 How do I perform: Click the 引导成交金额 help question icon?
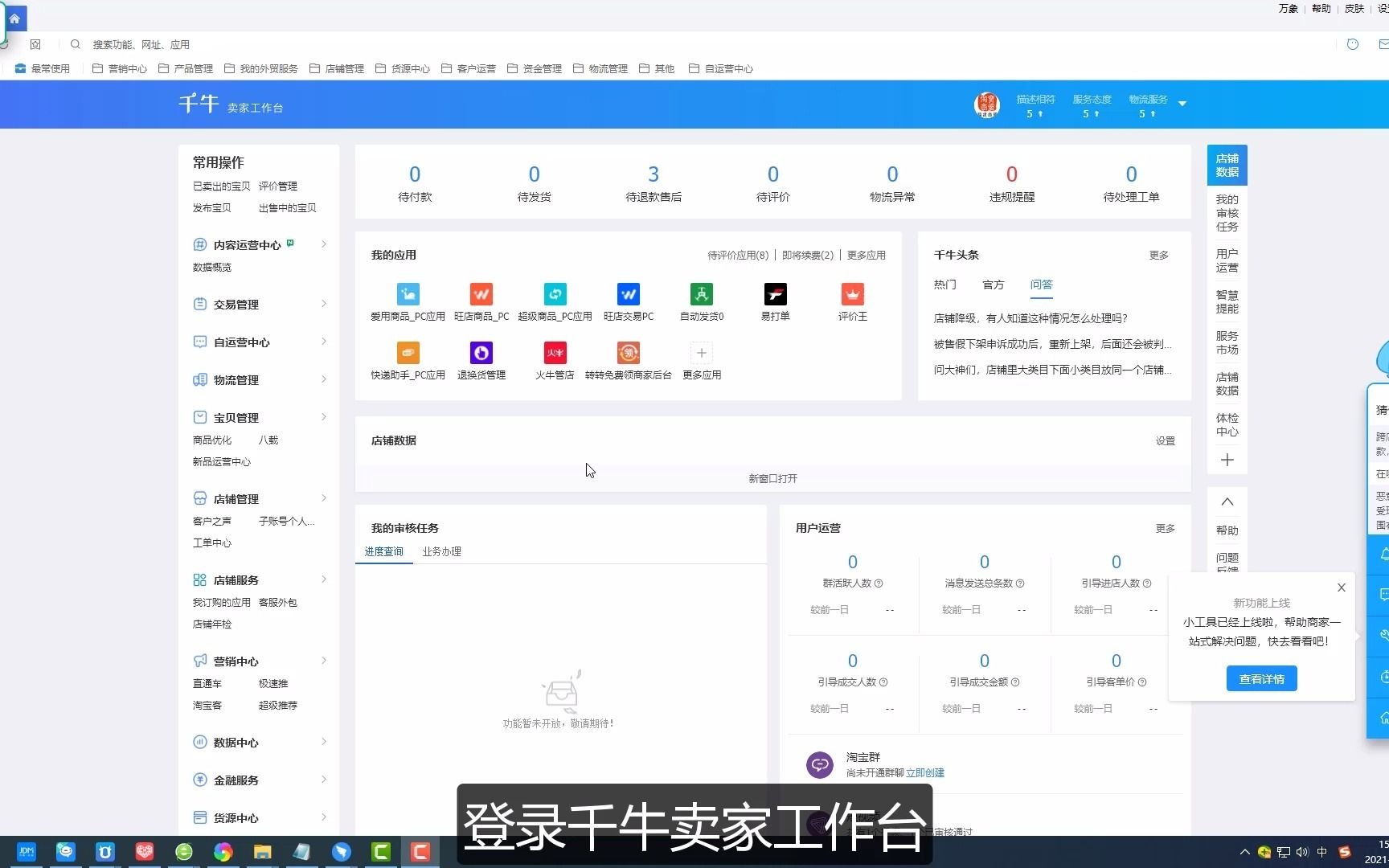(1015, 682)
